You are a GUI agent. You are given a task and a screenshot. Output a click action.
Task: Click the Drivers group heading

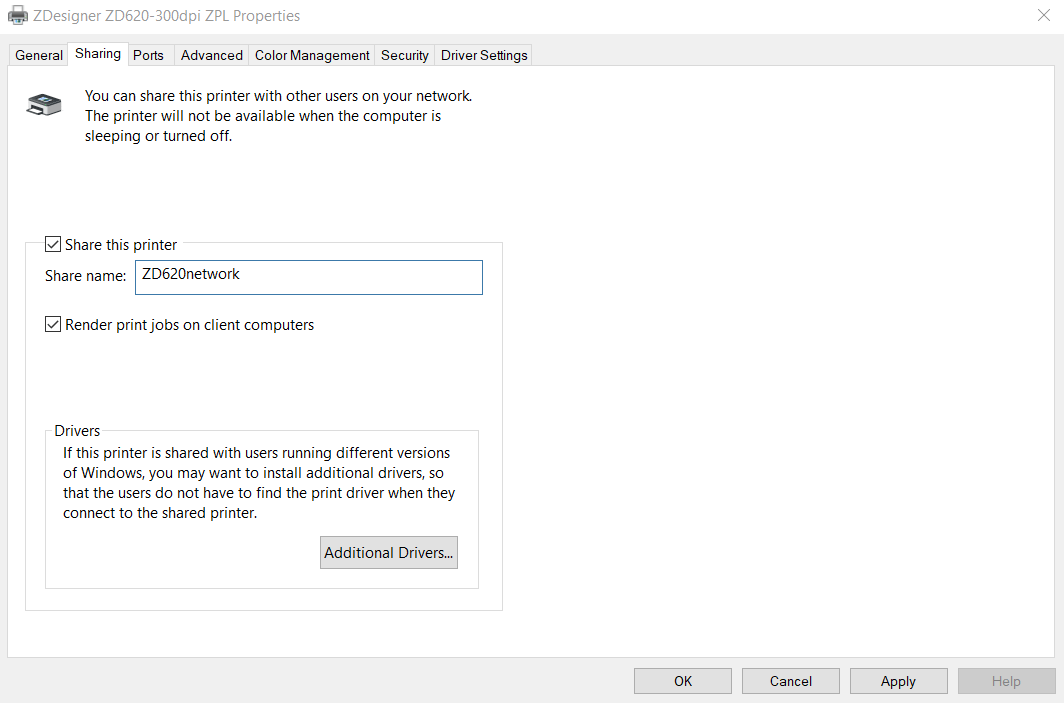[77, 431]
